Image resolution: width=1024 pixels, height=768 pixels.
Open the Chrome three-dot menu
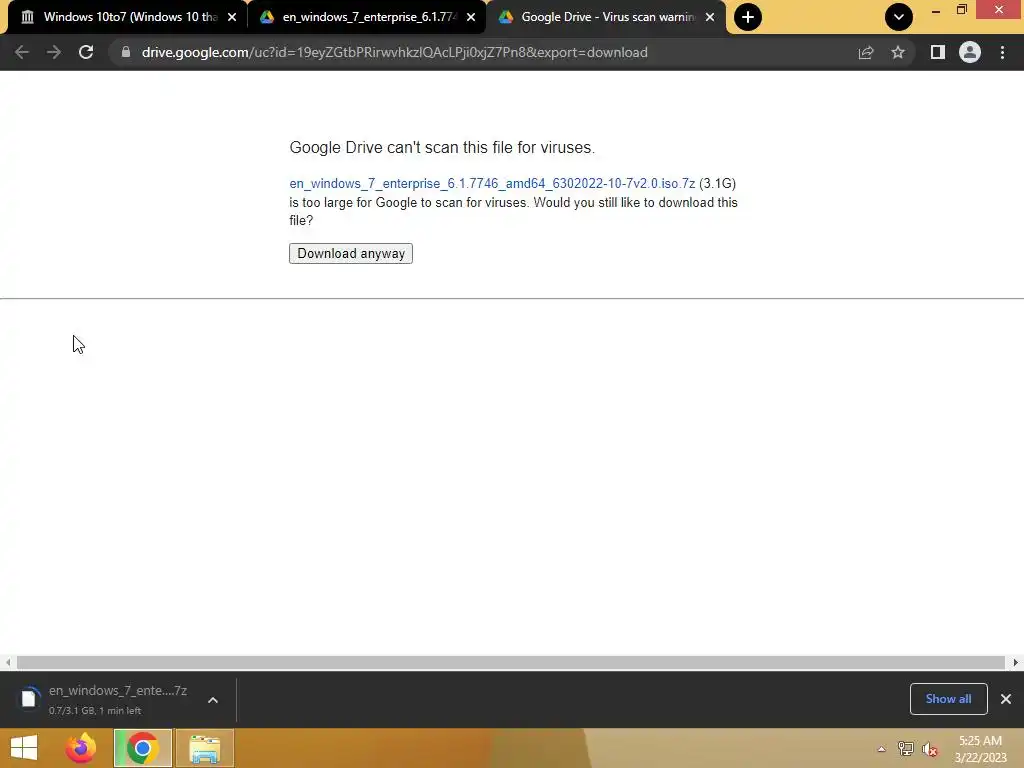click(1002, 52)
